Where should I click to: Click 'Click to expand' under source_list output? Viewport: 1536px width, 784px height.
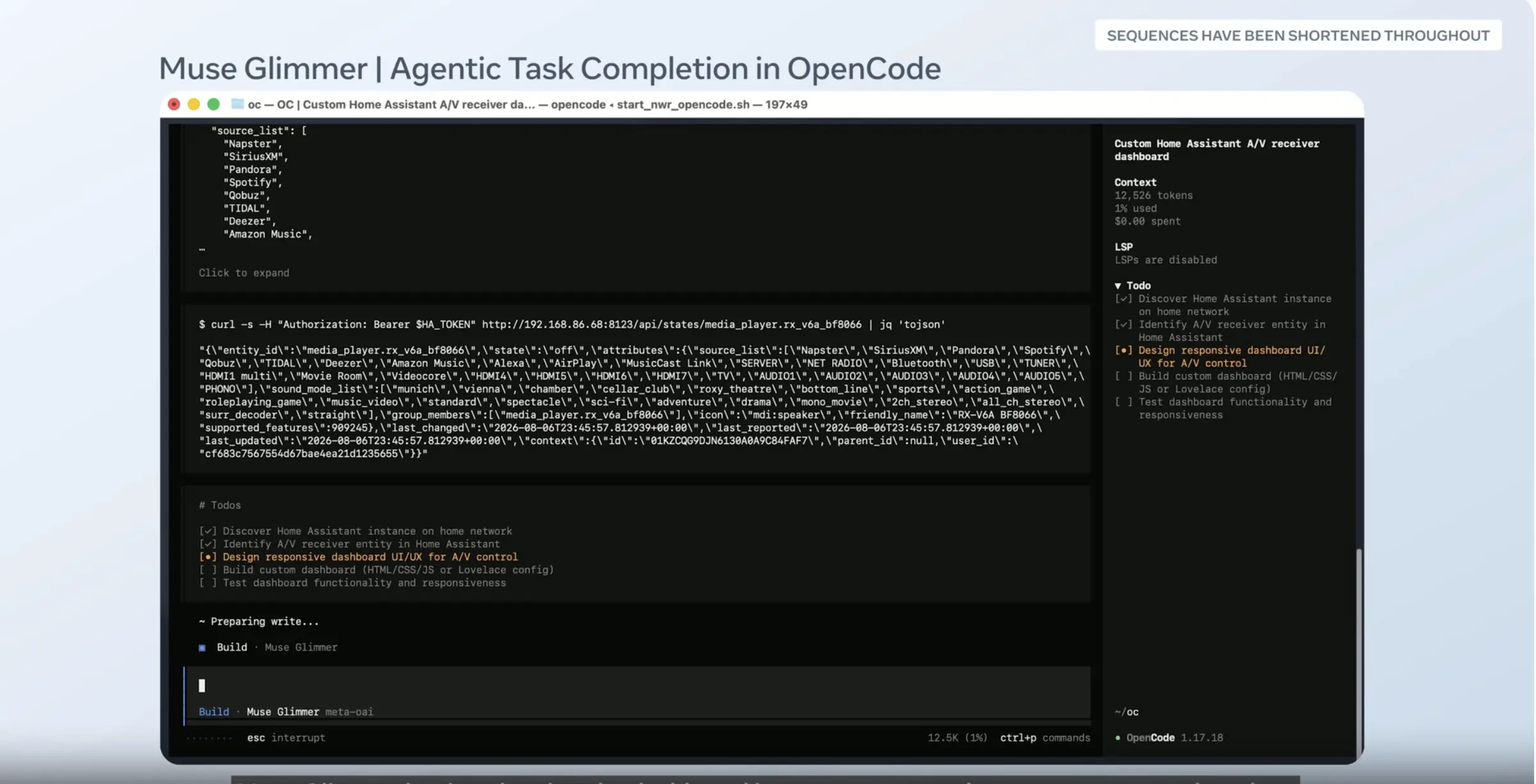pos(243,273)
